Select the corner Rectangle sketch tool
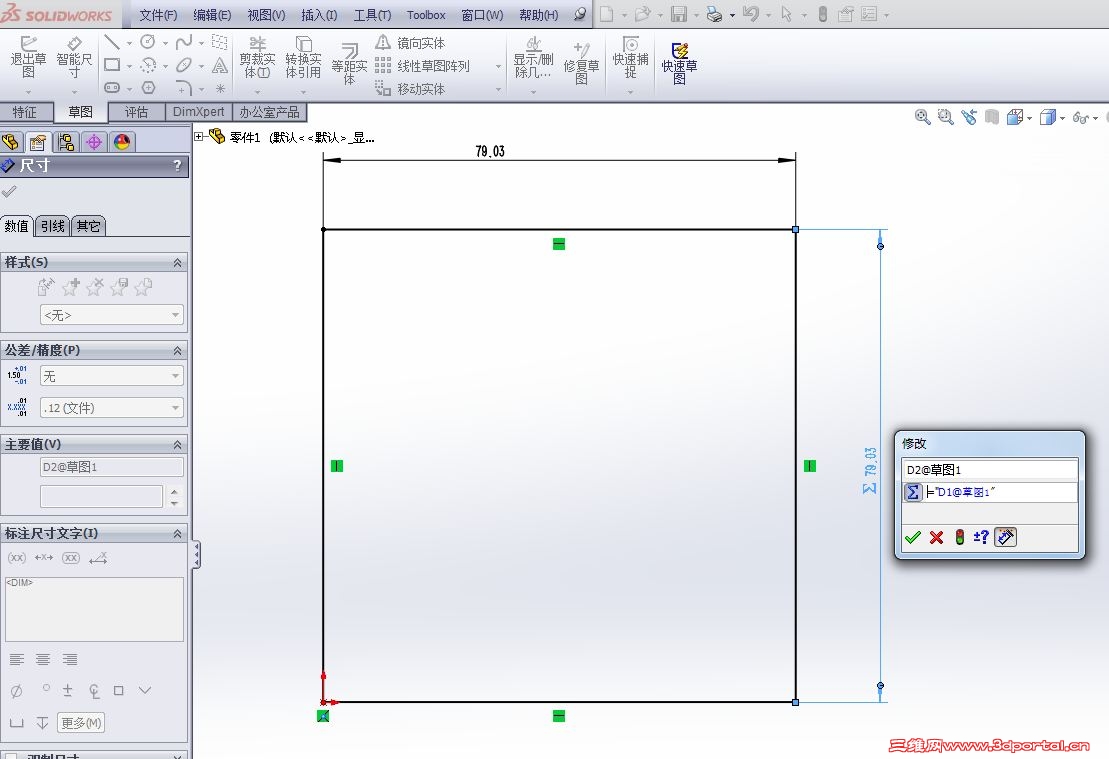This screenshot has width=1109, height=759. click(111, 65)
